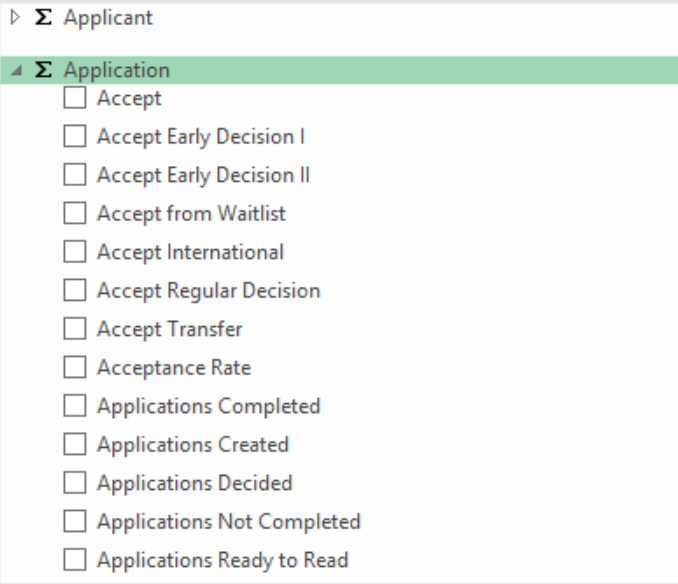Check the Applications Ready to Read checkbox
The height and width of the screenshot is (584, 678).
[75, 559]
